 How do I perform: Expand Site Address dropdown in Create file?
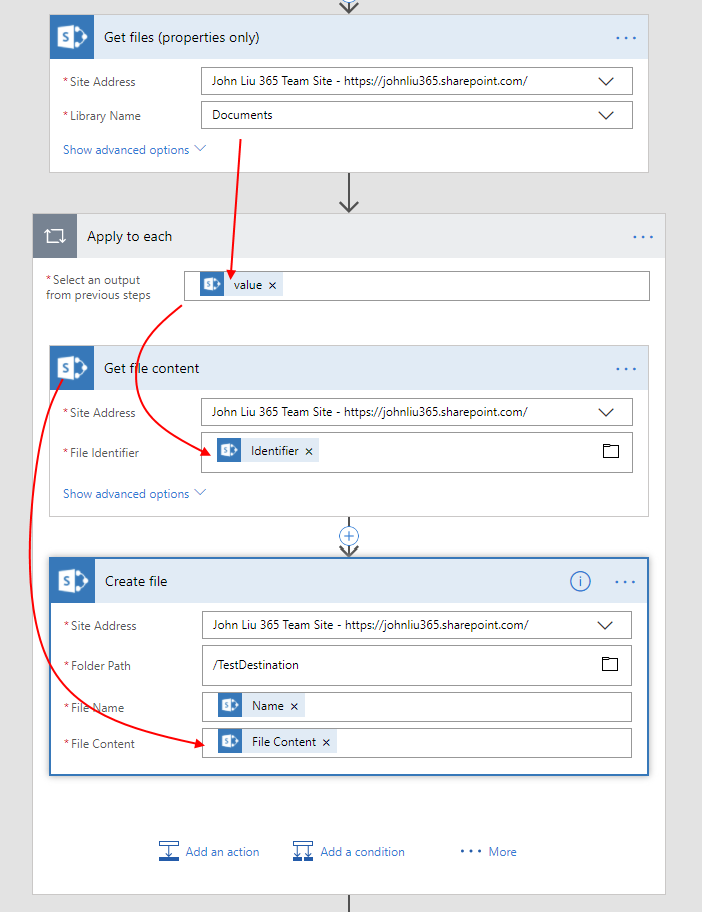[x=605, y=625]
